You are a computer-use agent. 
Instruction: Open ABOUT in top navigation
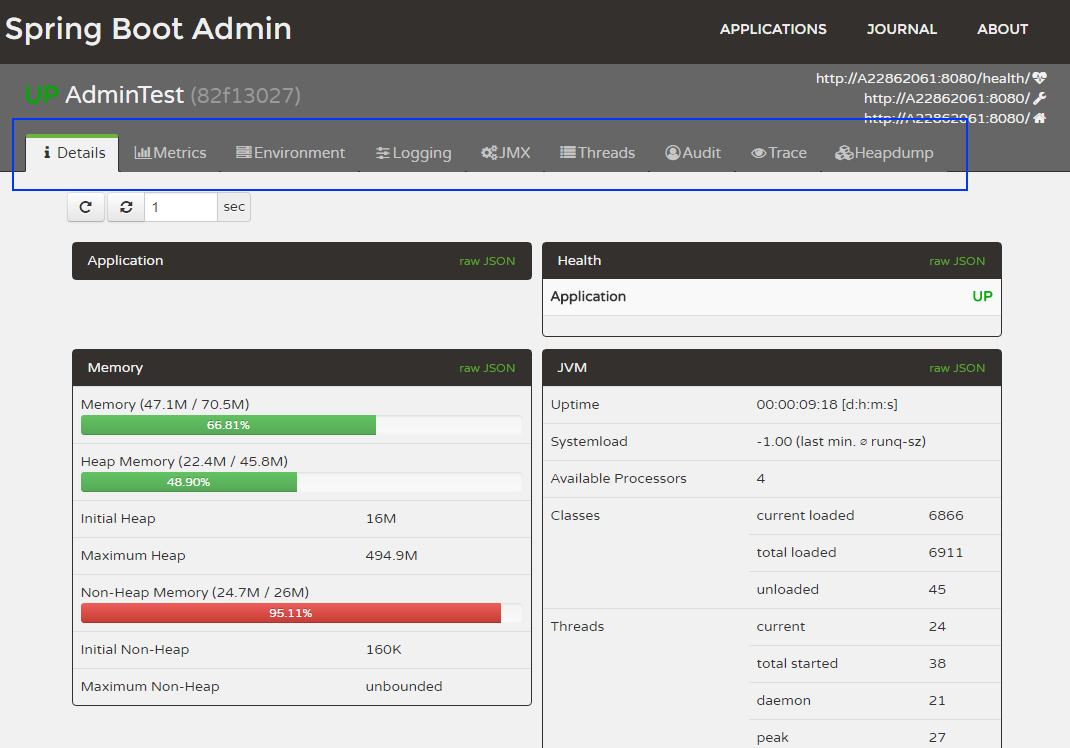click(1002, 29)
